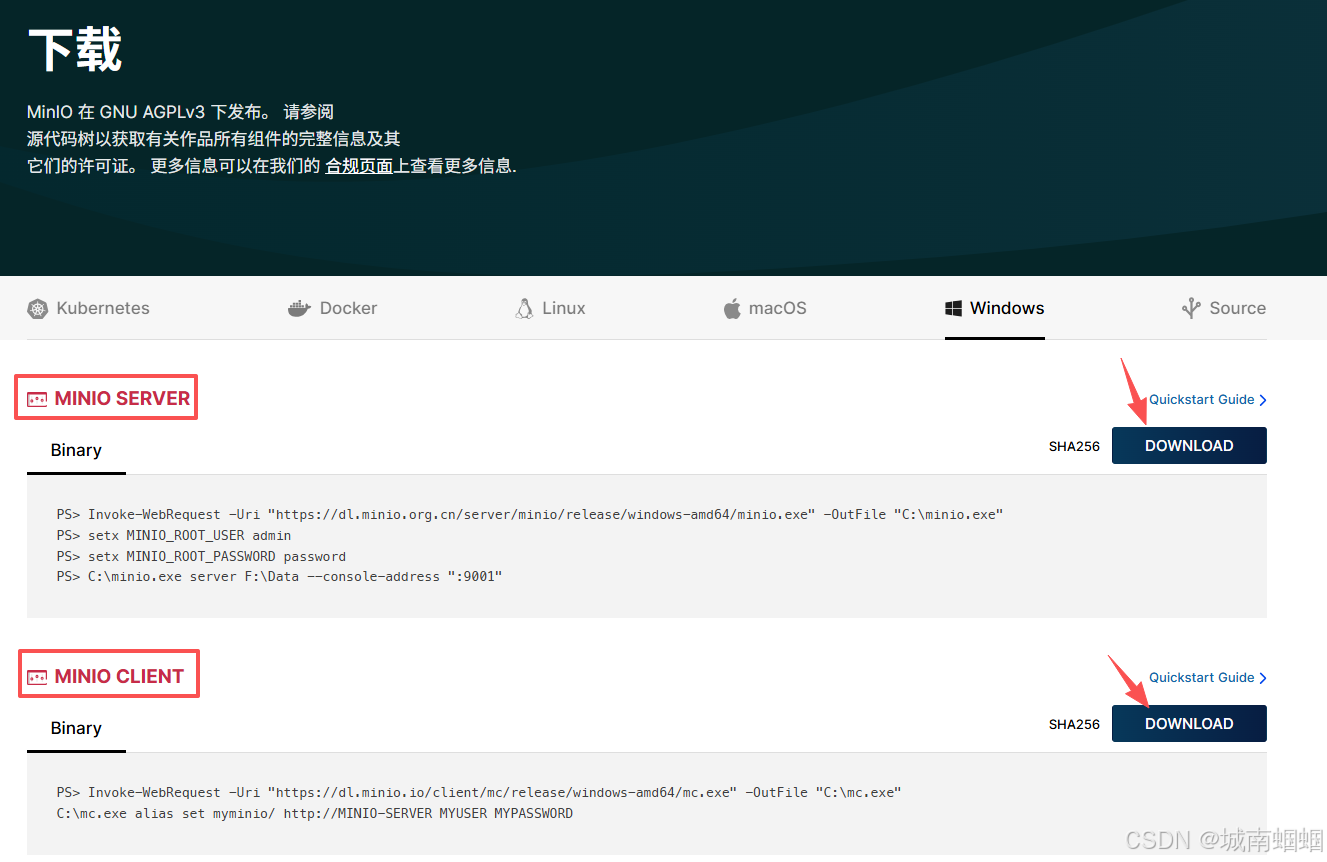
Task: Click the Kubernetes helm wheel icon
Action: pyautogui.click(x=38, y=309)
